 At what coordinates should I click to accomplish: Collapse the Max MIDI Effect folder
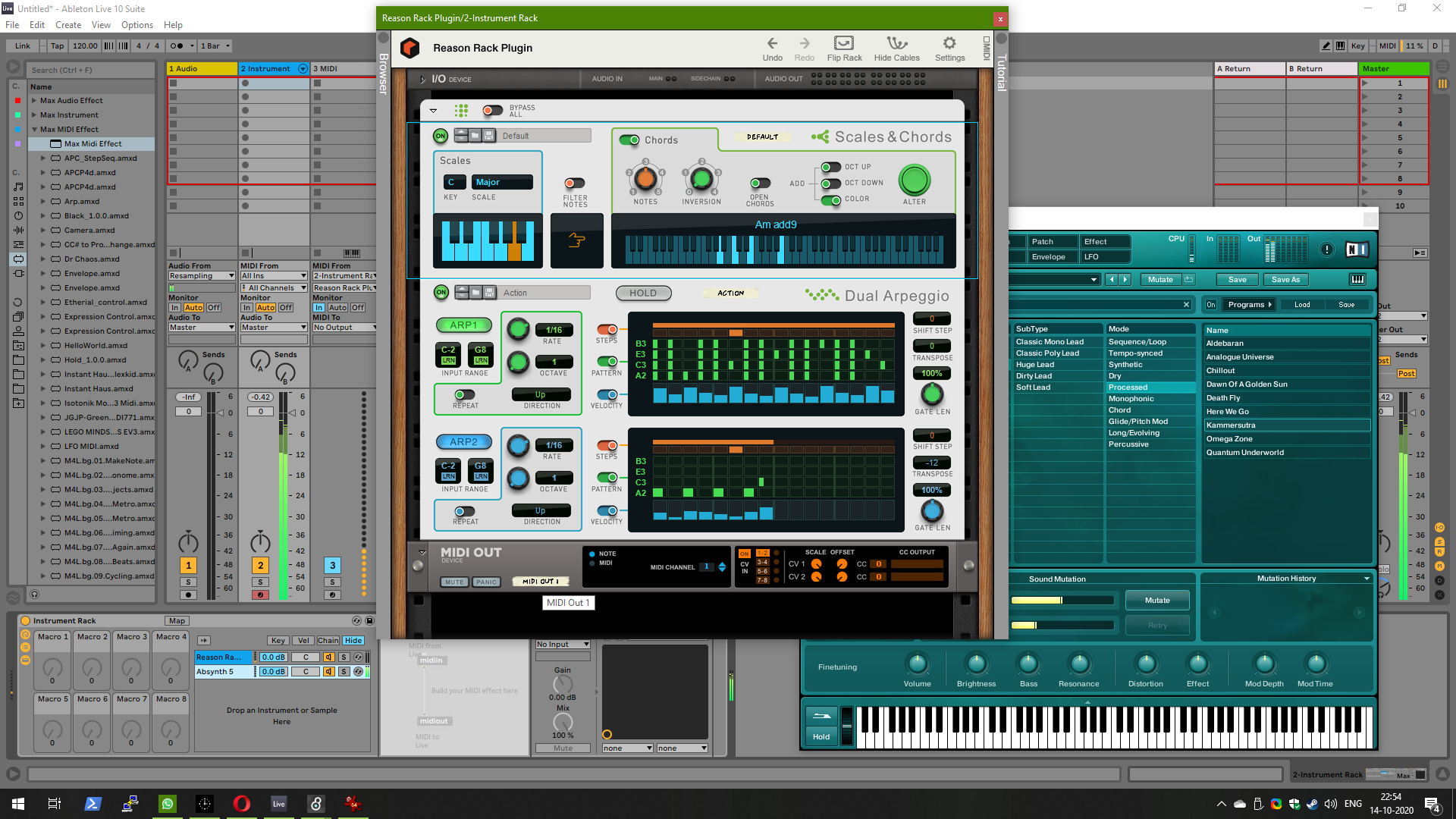(34, 129)
